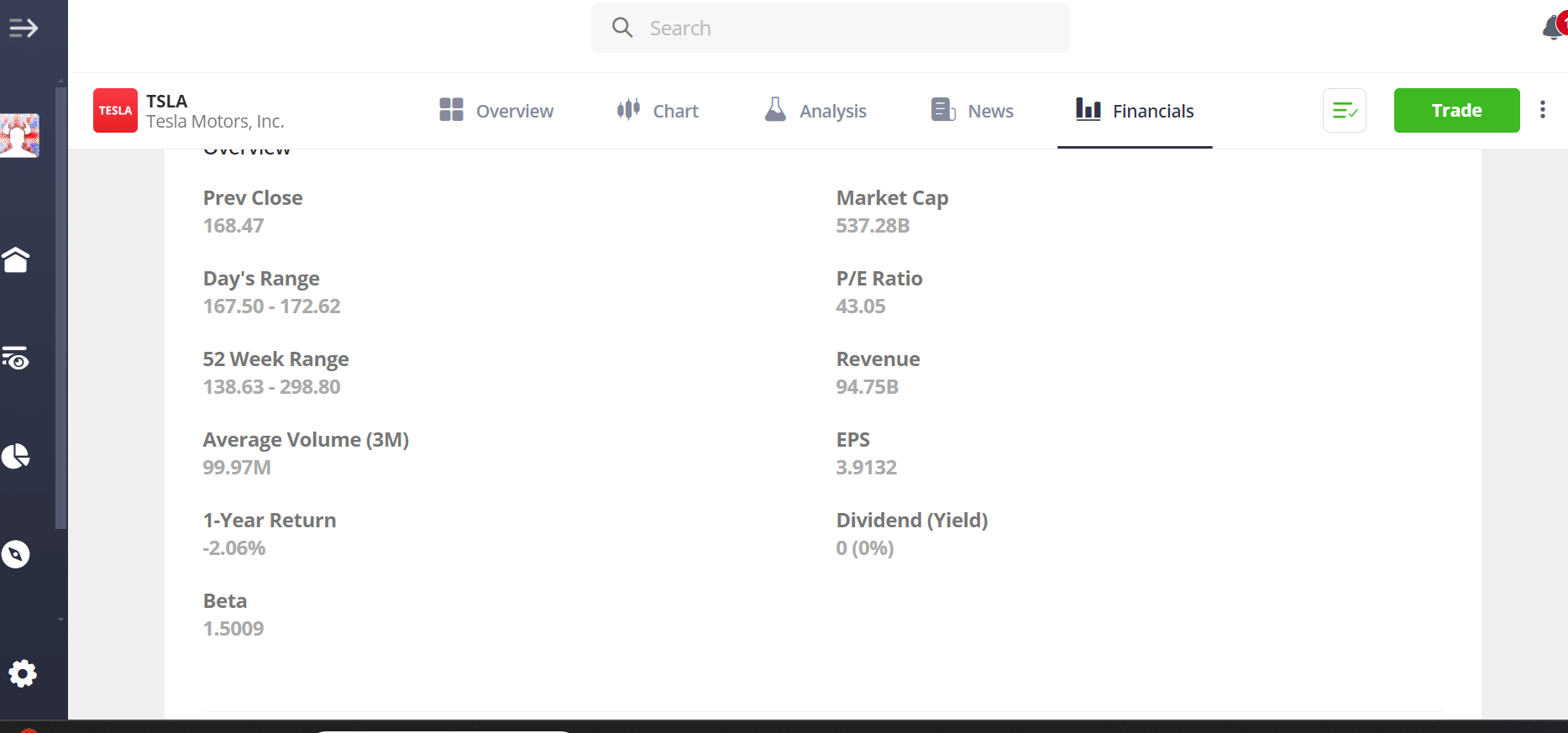Click the green Trade button

(1457, 110)
